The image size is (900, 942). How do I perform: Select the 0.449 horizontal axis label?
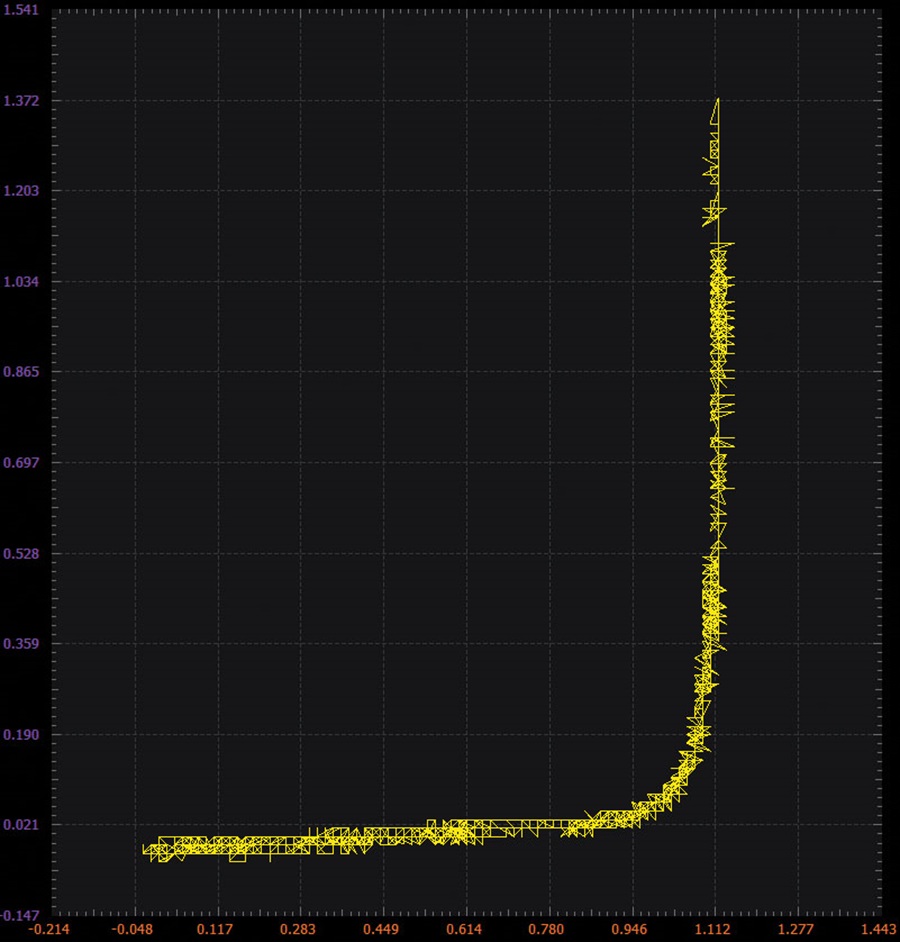point(381,930)
